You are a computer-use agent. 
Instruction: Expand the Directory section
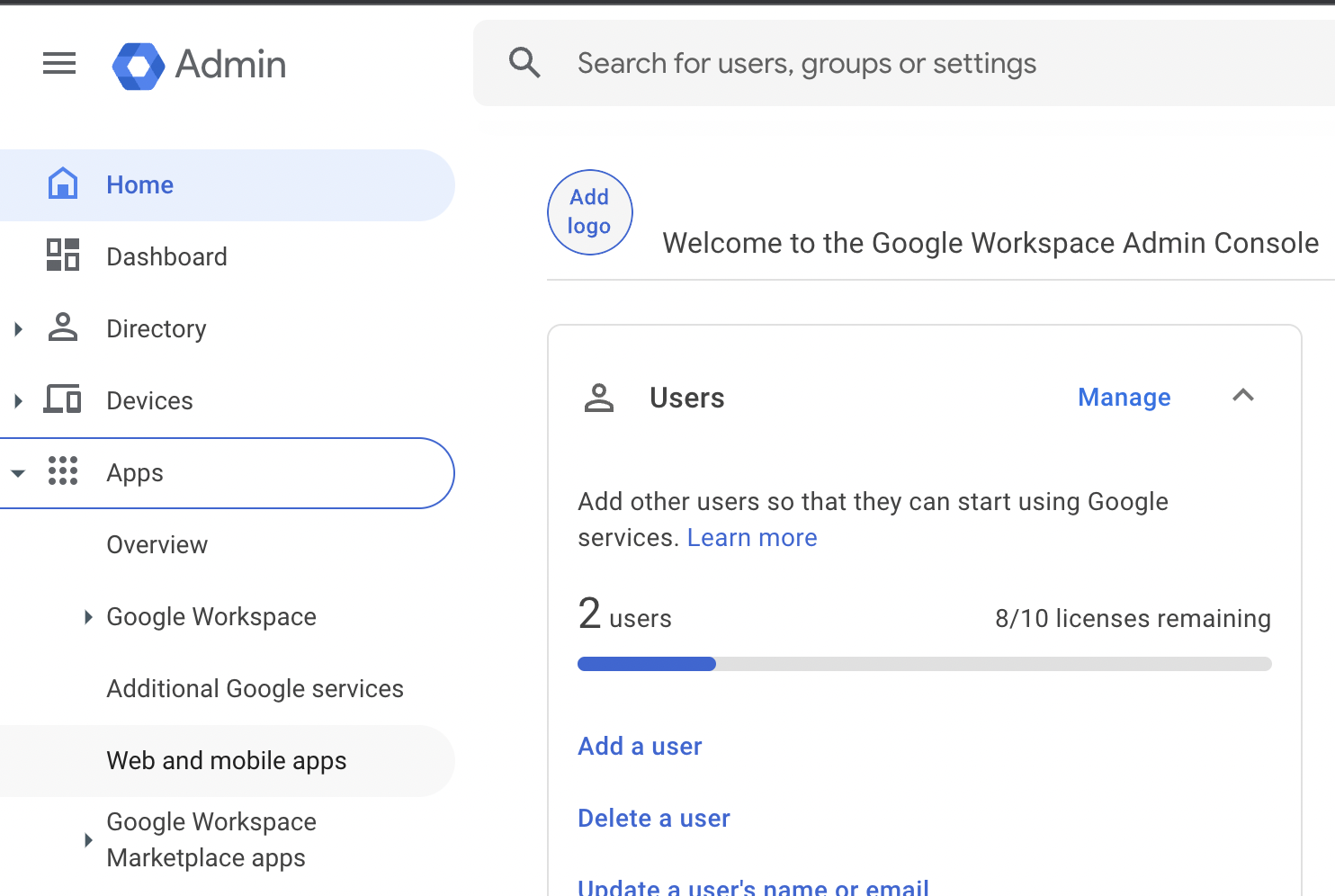(x=18, y=328)
